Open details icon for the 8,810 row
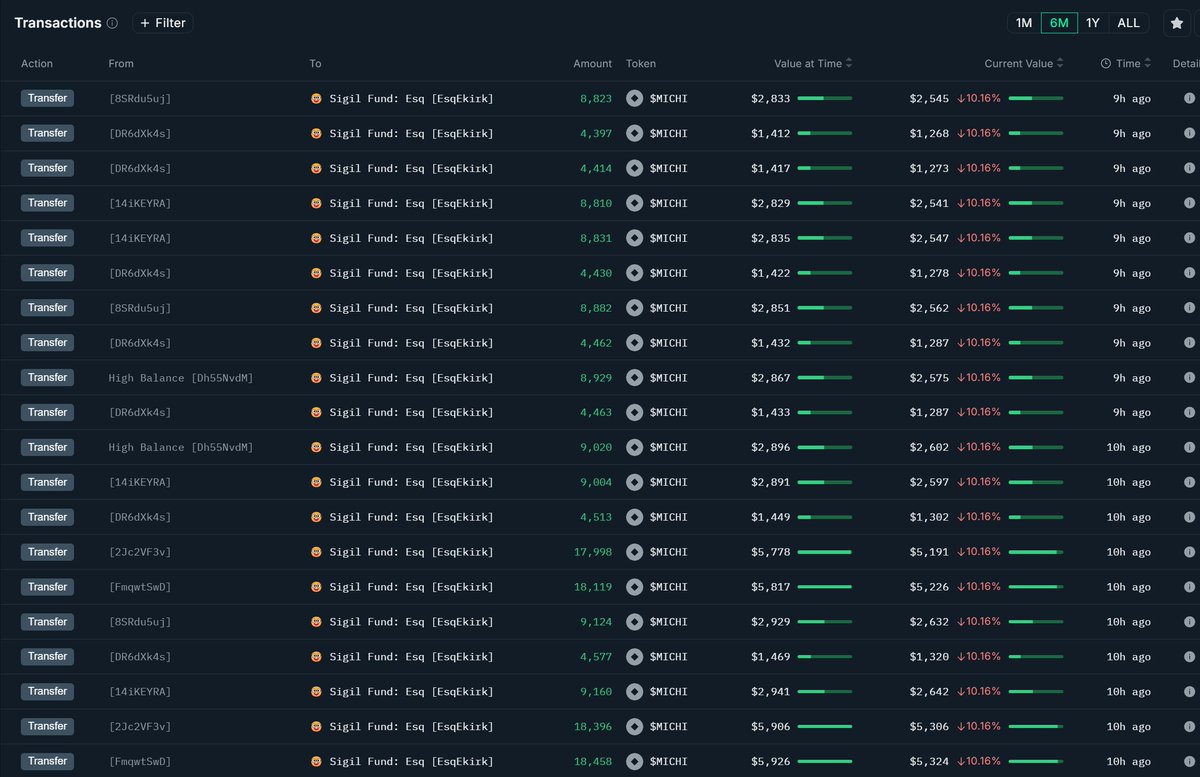The width and height of the screenshot is (1200, 777). [x=1189, y=203]
